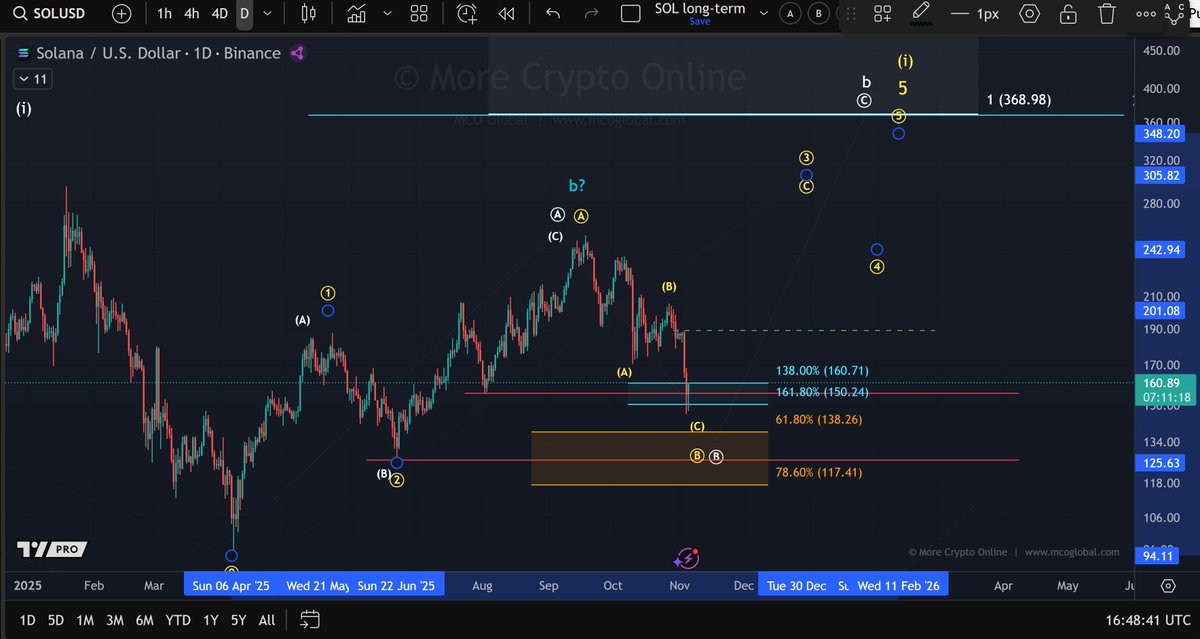This screenshot has height=639, width=1200.
Task: Expand the object tree showing 11 drawings
Action: pyautogui.click(x=31, y=78)
